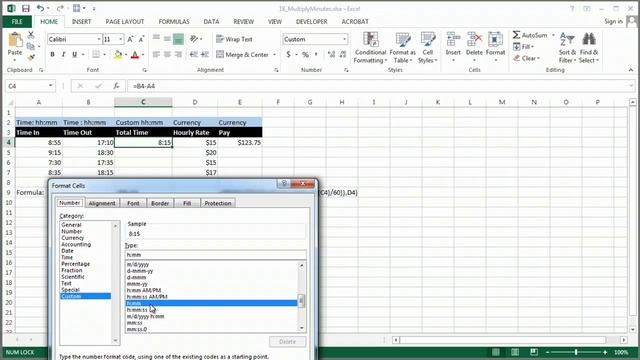The width and height of the screenshot is (640, 360).
Task: Click Increase Font Size icon
Action: 130,39
